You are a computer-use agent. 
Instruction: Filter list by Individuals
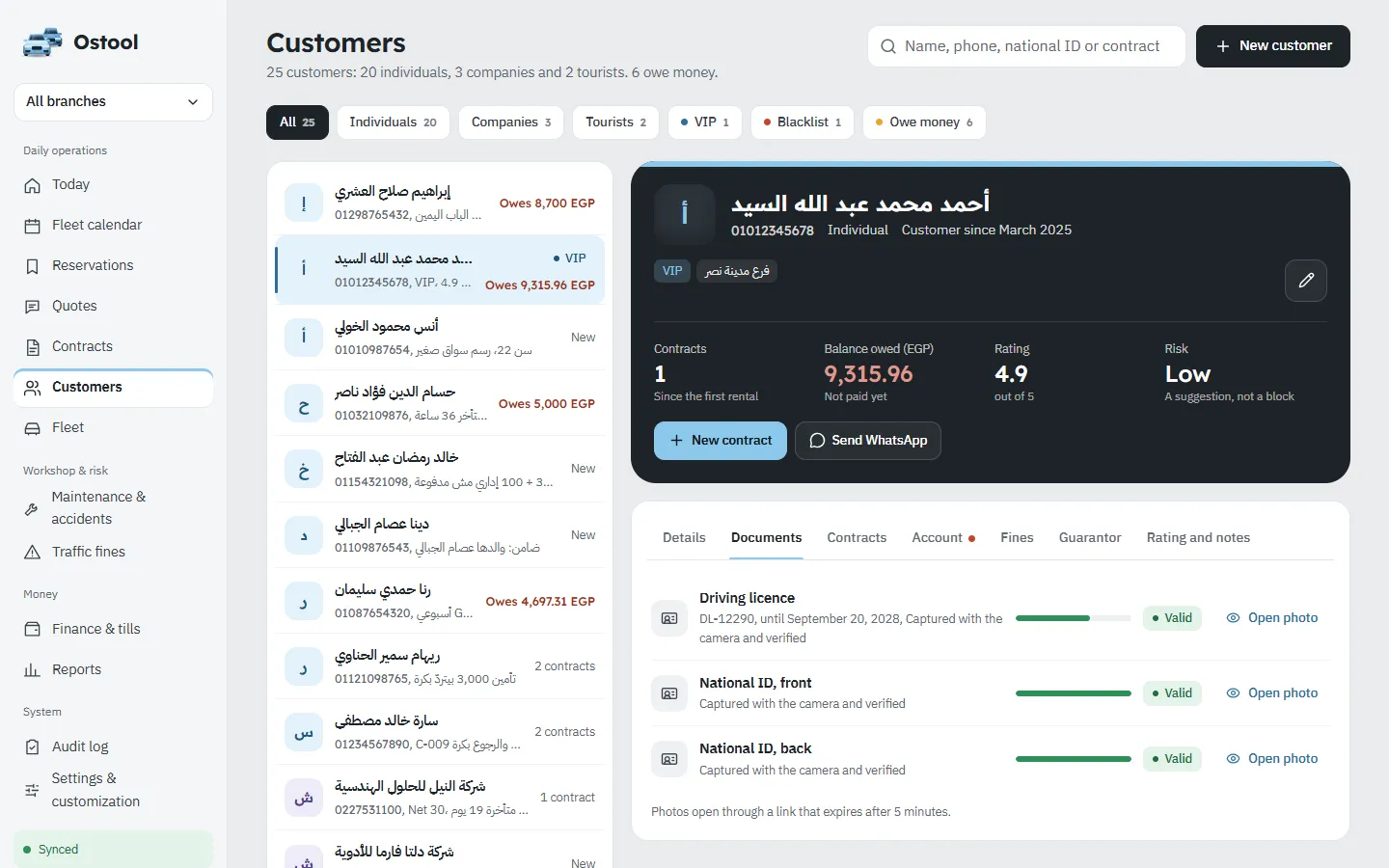[x=393, y=122]
